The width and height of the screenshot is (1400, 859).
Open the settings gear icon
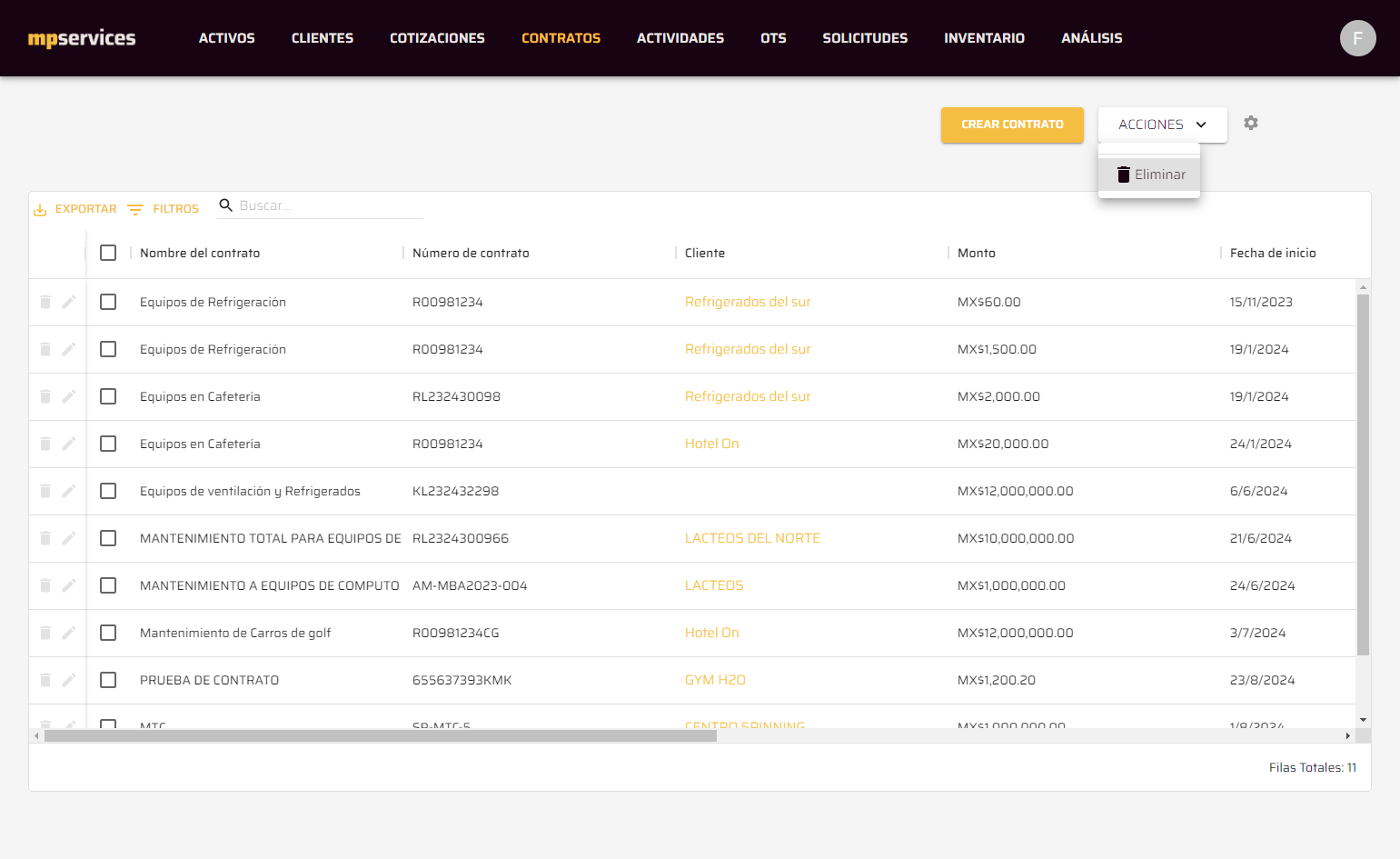1251,123
